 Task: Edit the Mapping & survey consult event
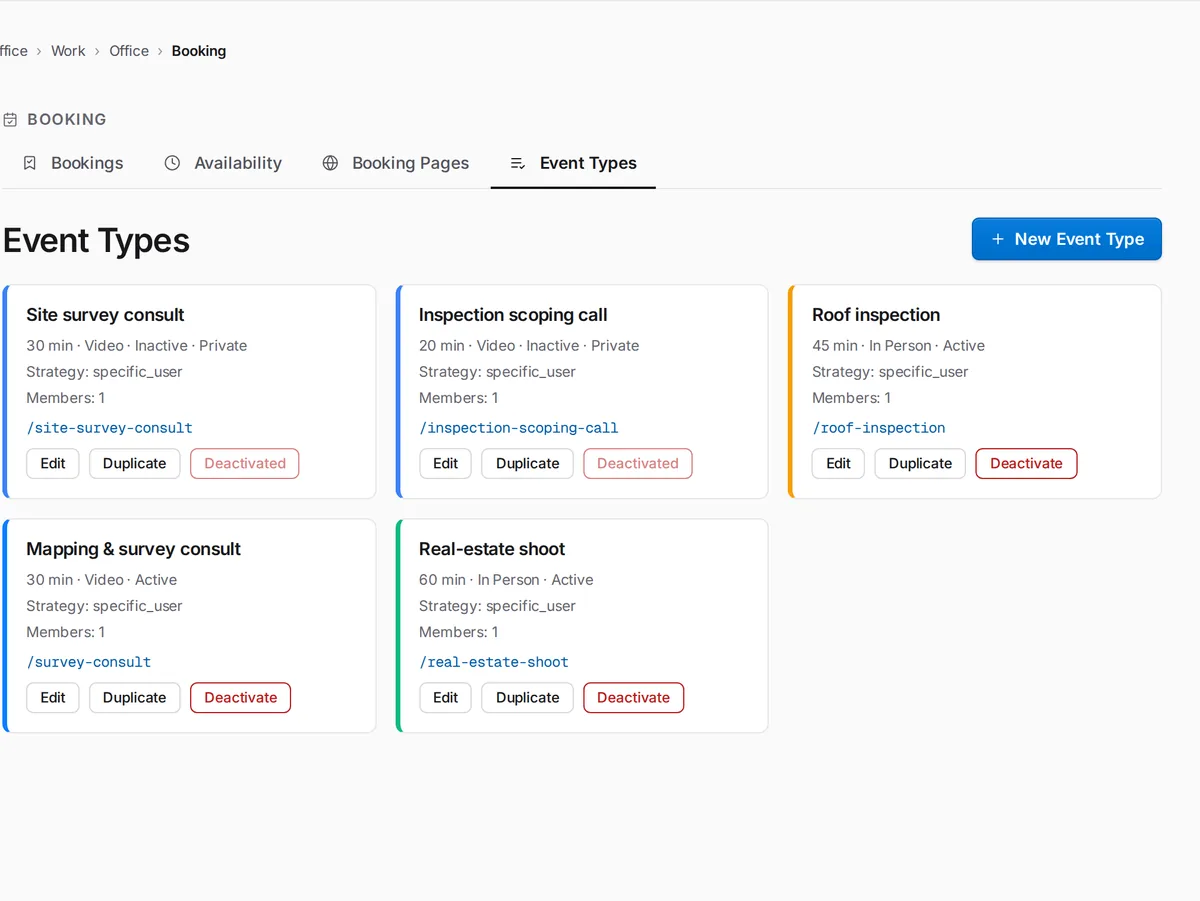(53, 698)
